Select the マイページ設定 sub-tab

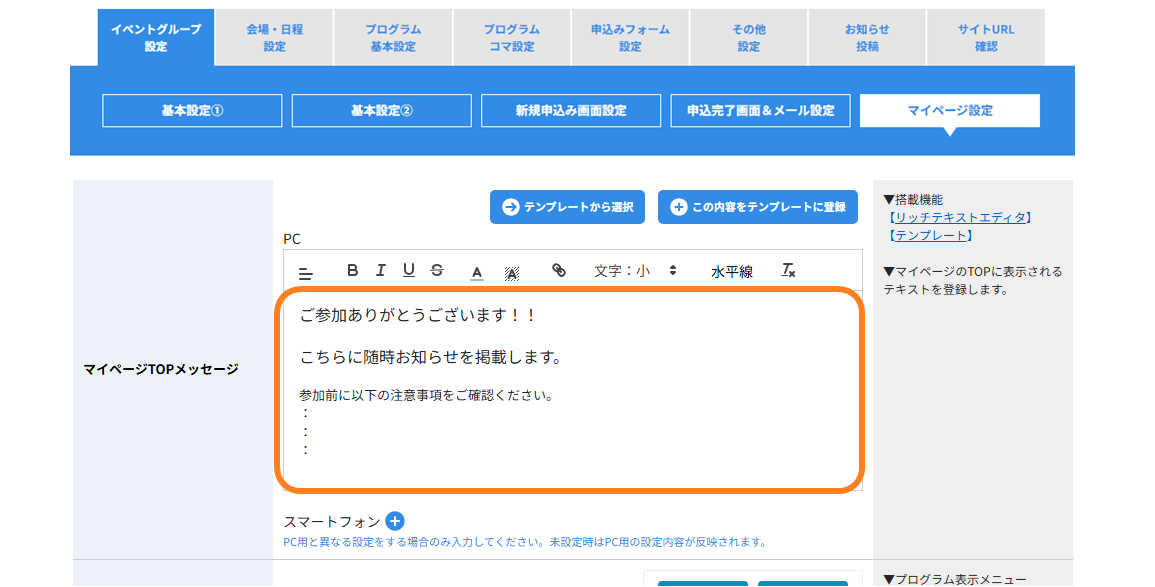(949, 110)
